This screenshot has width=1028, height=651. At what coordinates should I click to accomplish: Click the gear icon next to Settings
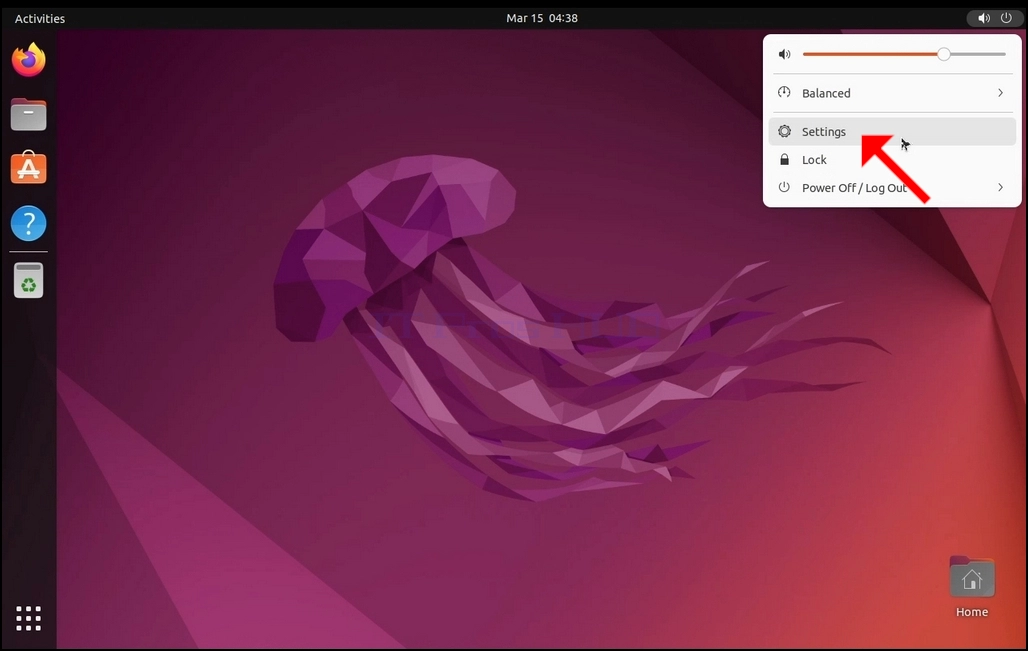pyautogui.click(x=784, y=132)
